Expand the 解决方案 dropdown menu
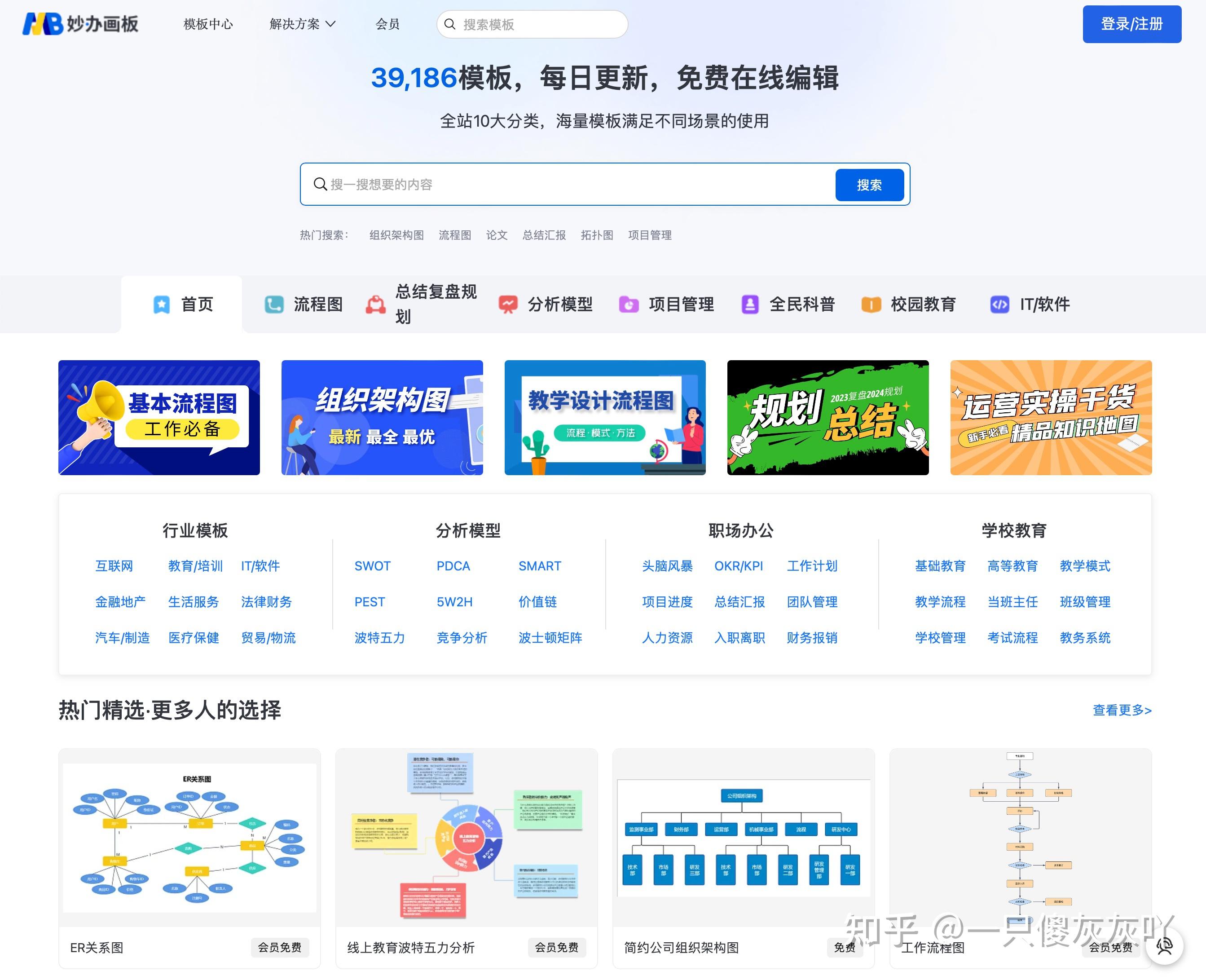Screen dimensions: 1206x980 [x=303, y=24]
